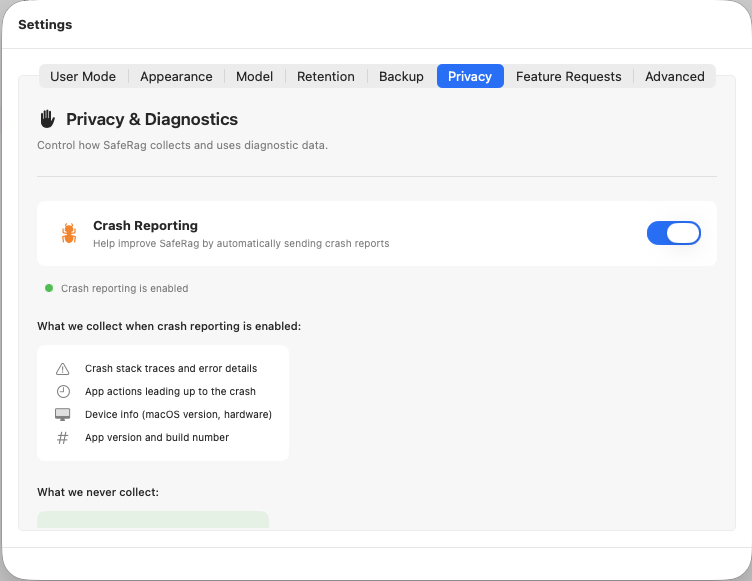Click 'What we never collect:' heading

(98, 492)
